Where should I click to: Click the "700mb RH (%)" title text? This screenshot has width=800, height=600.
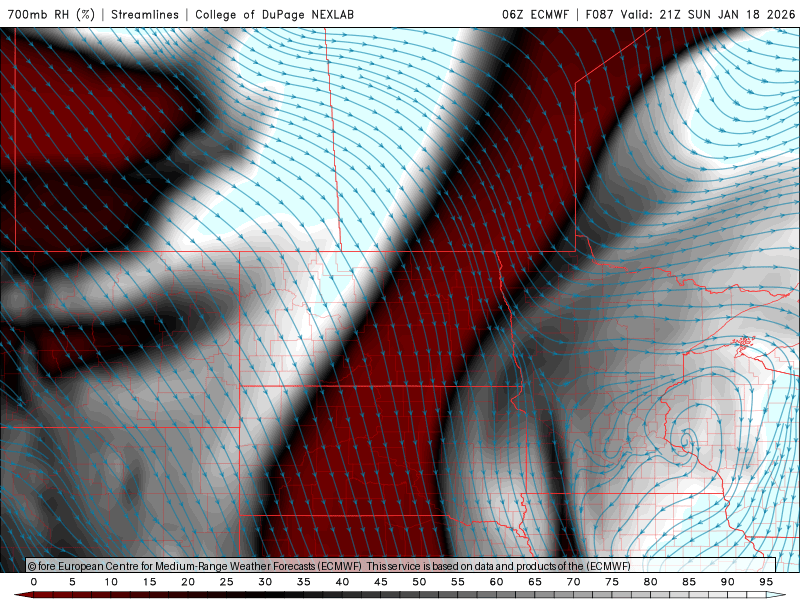(51, 14)
